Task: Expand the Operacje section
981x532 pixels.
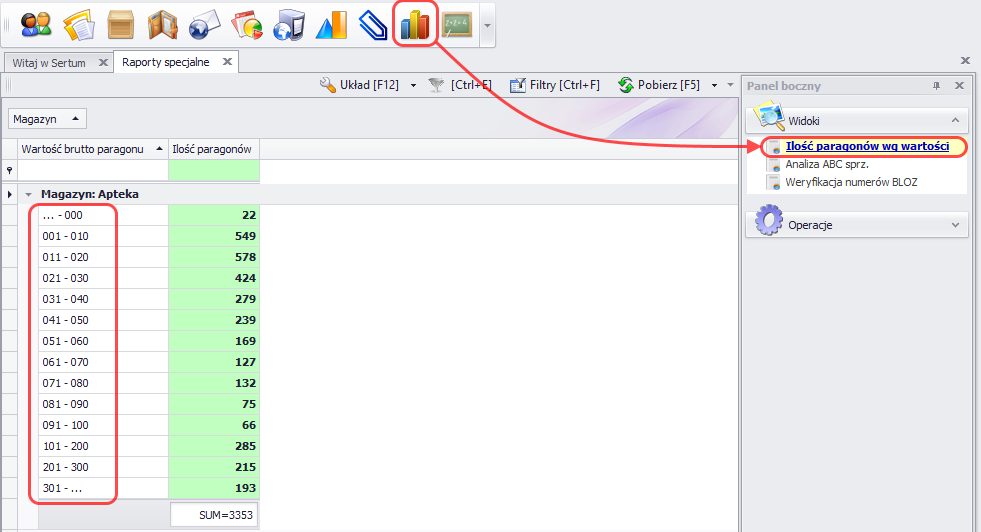Action: tap(954, 225)
